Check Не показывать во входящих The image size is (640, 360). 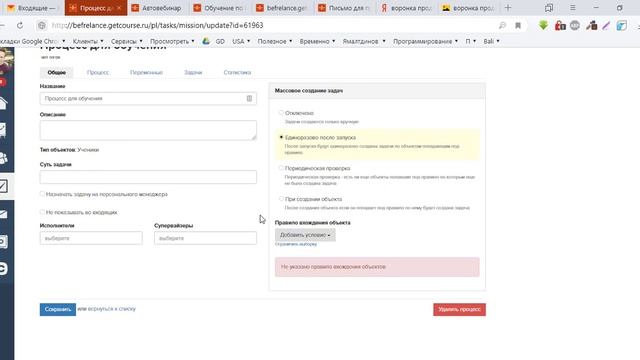click(x=42, y=212)
